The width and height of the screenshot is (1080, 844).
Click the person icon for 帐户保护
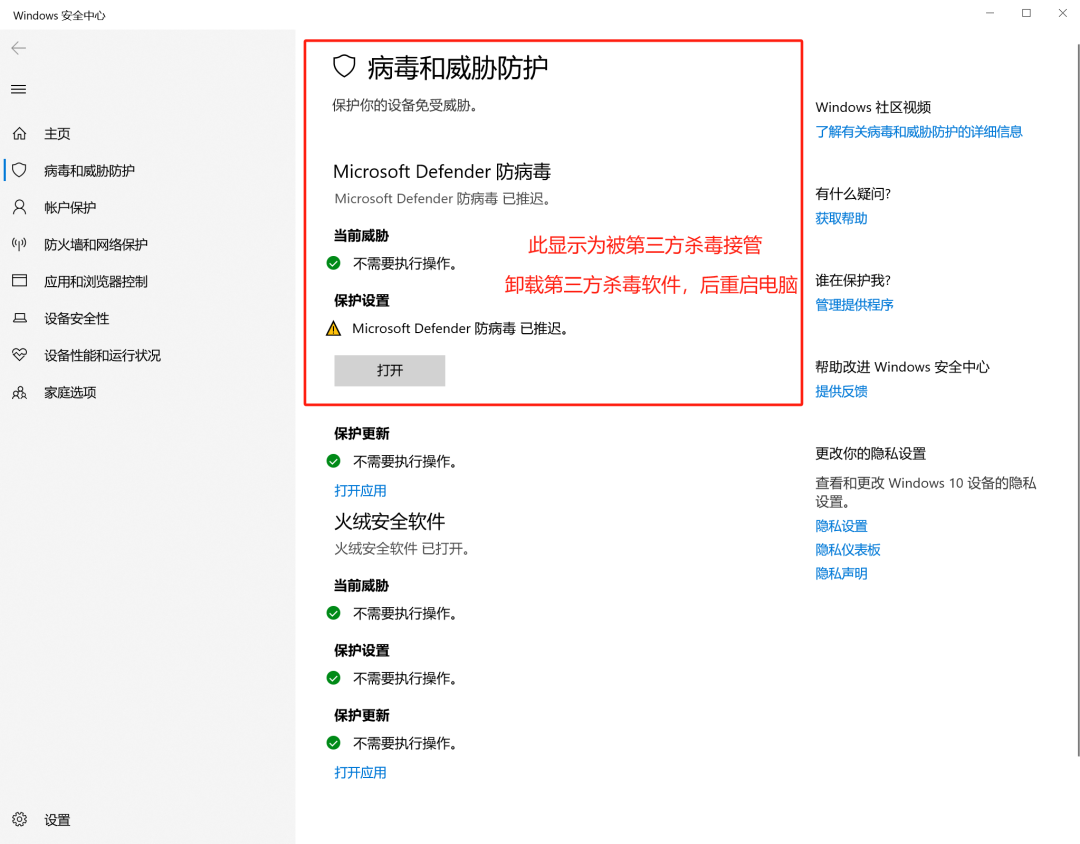click(19, 207)
